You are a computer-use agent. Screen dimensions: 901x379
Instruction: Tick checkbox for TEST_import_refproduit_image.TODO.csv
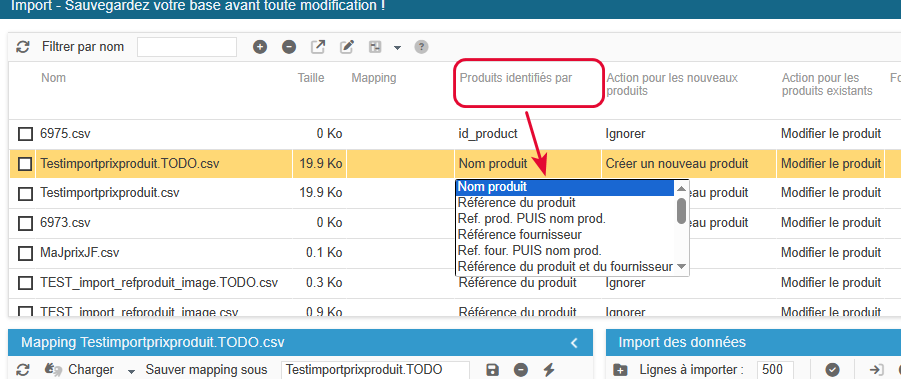(x=25, y=283)
